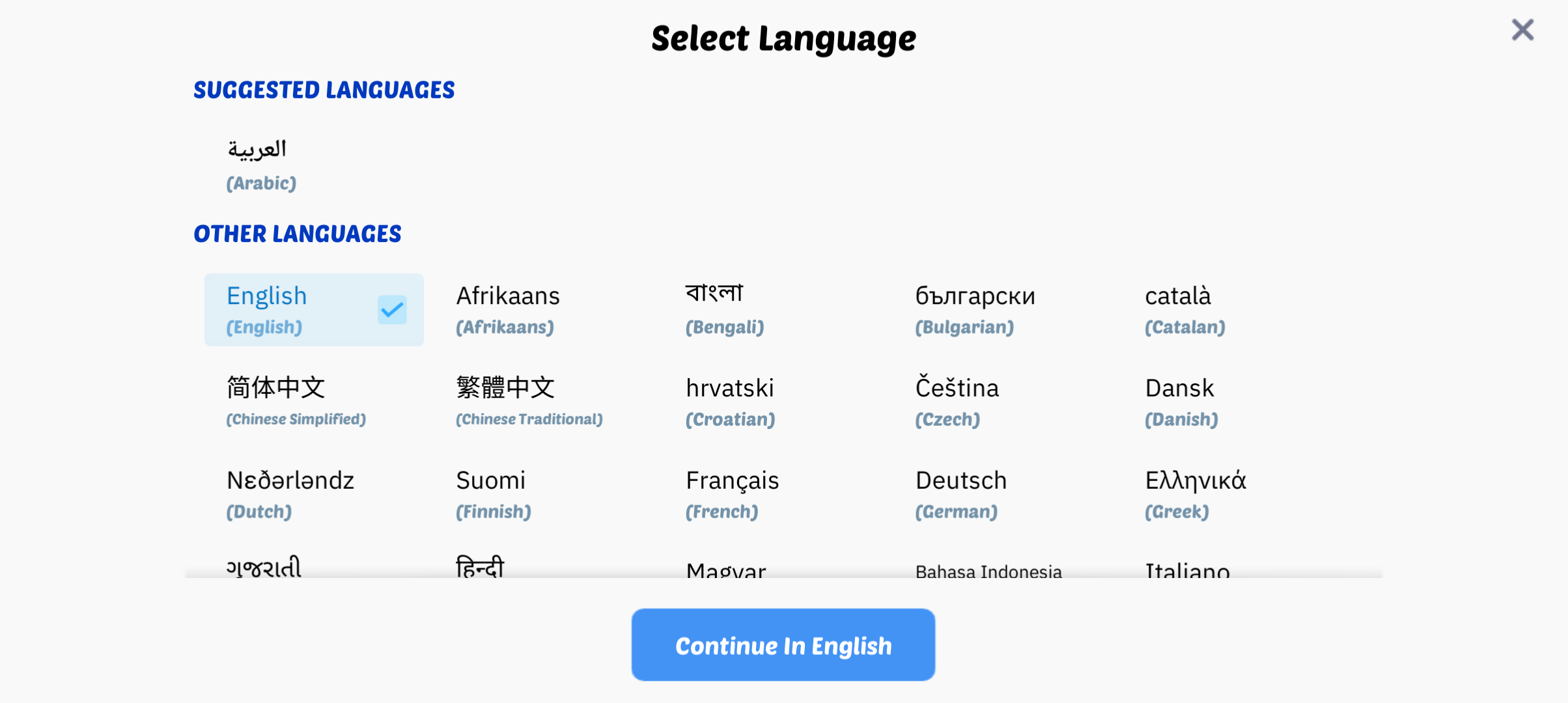This screenshot has width=1568, height=703.
Task: Select Chinese Traditional language
Action: coord(529,402)
